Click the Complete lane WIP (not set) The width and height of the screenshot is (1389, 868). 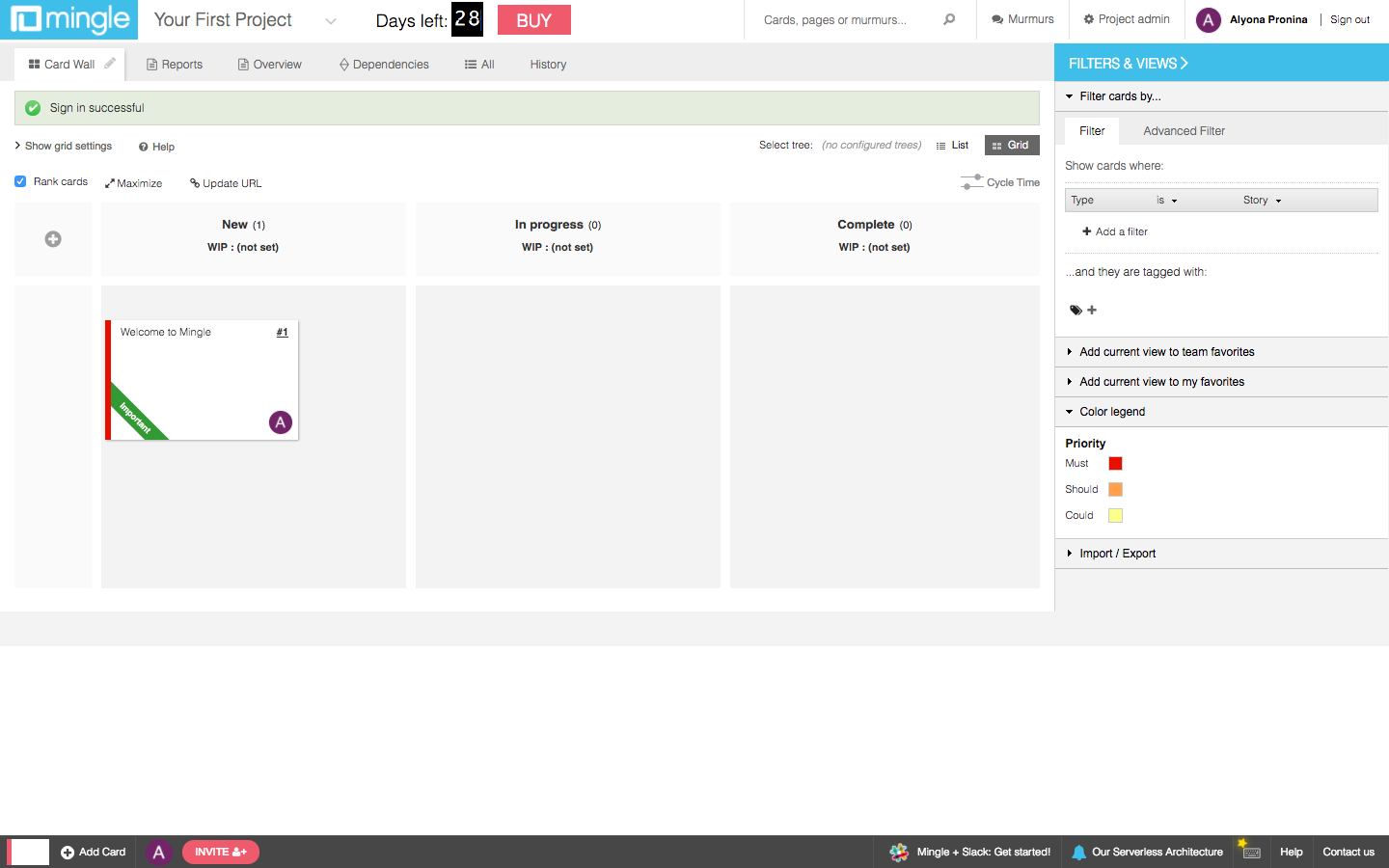point(875,247)
